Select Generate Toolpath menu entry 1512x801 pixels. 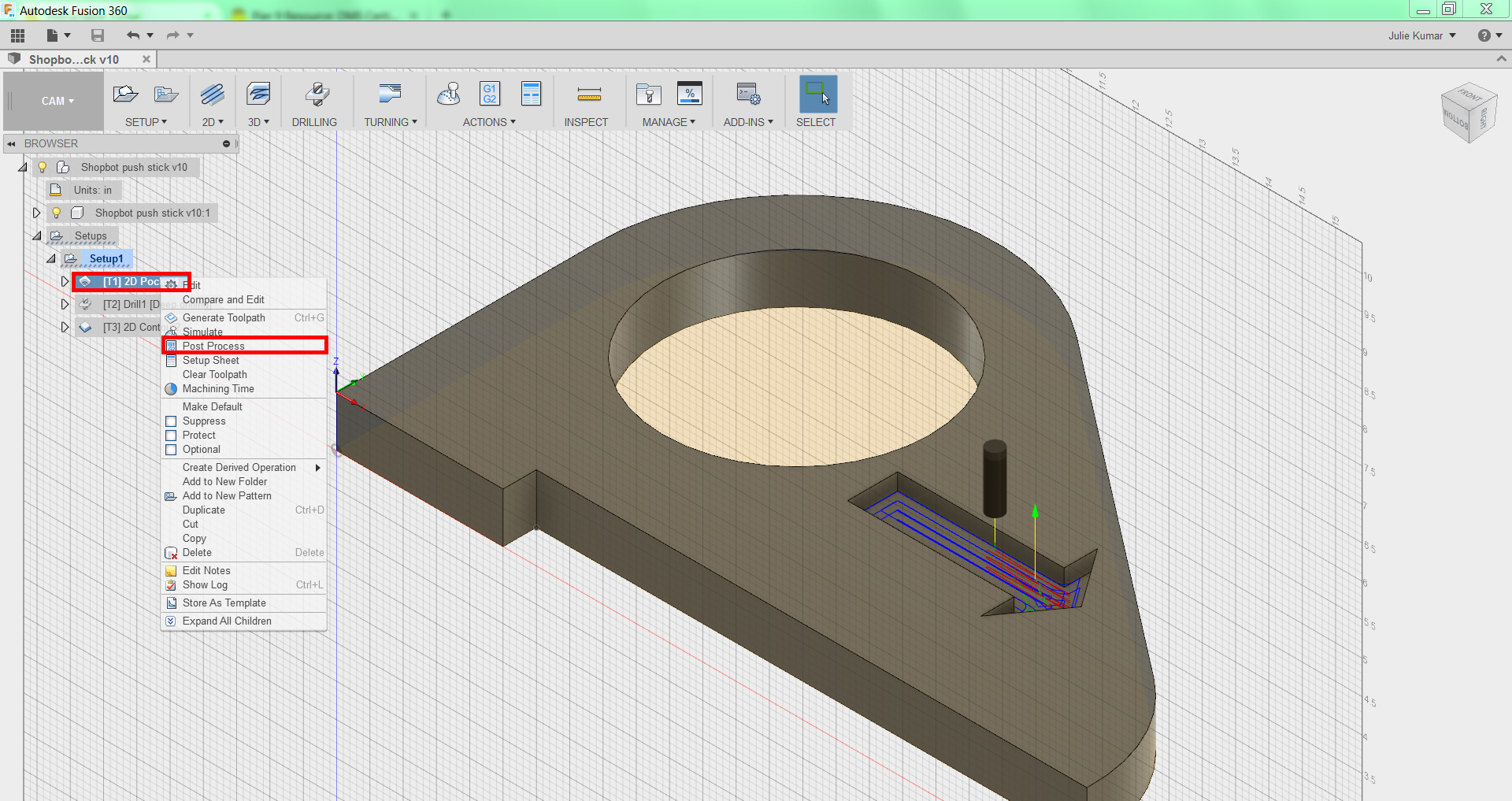coord(224,317)
